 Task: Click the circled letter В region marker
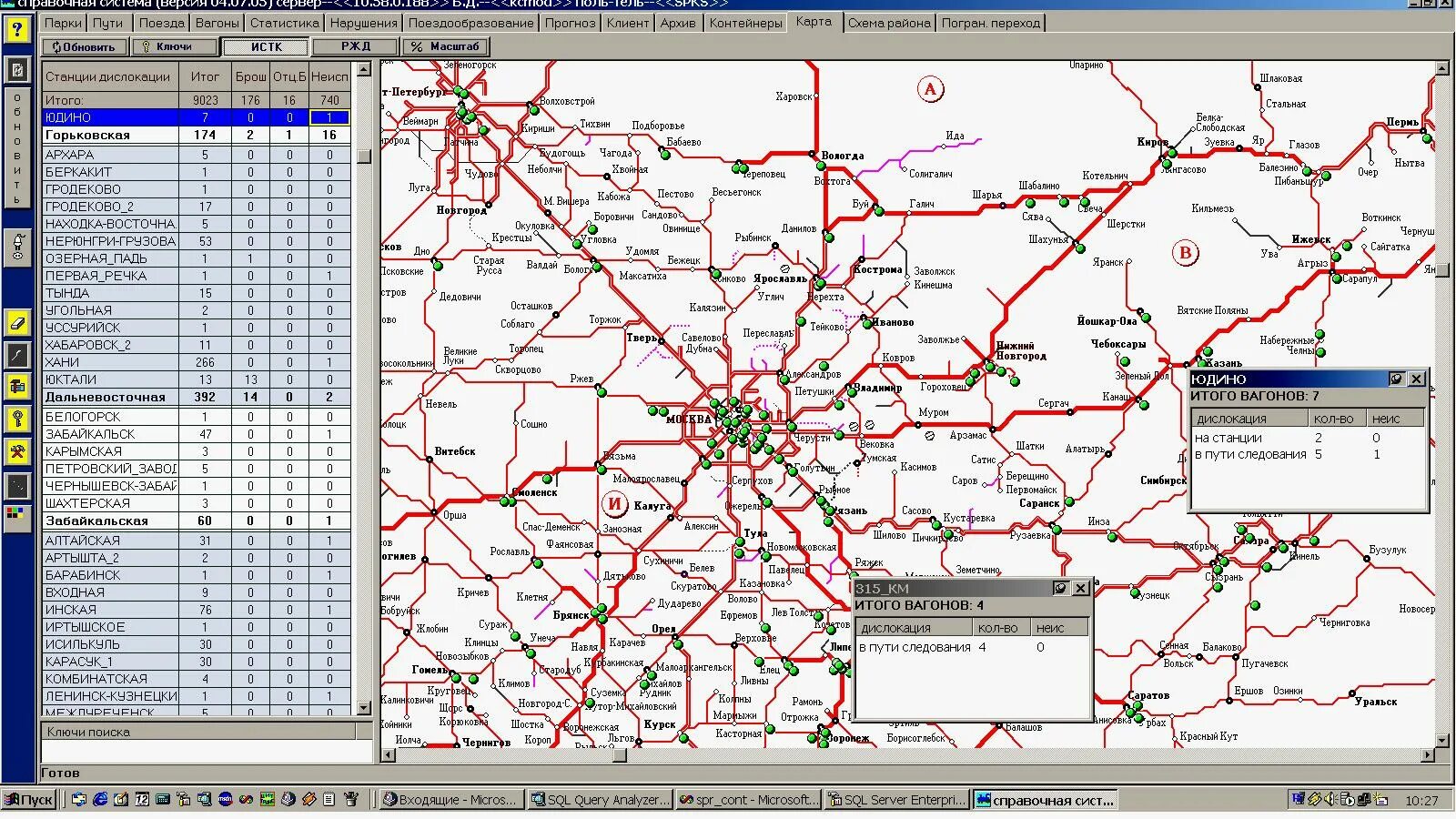point(1185,252)
